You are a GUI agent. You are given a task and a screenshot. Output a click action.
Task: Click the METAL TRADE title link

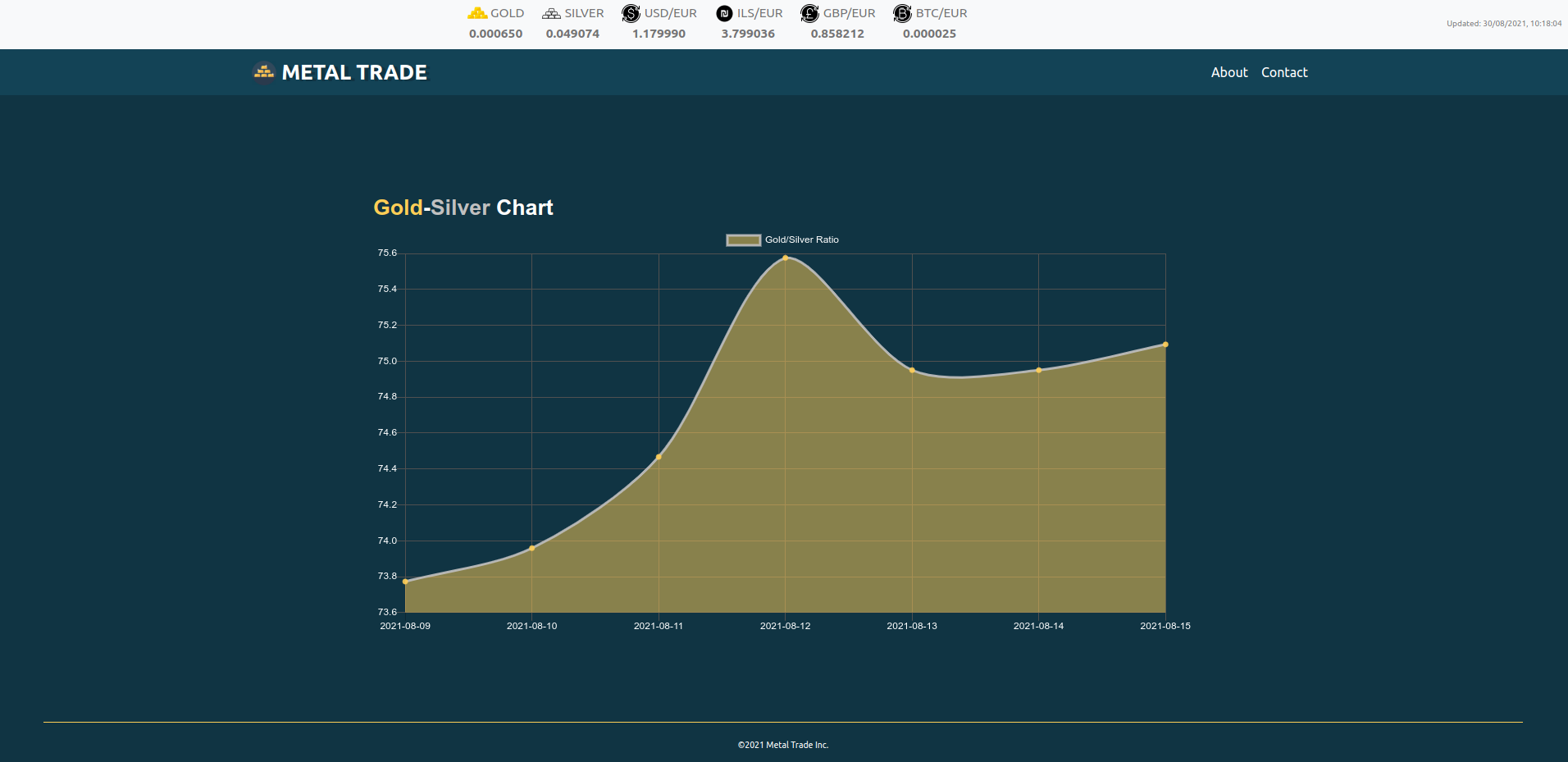tap(353, 72)
